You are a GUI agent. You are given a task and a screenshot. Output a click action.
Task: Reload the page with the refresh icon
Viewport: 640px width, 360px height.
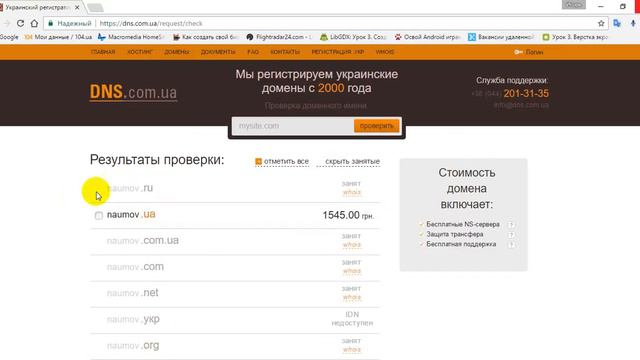20,23
